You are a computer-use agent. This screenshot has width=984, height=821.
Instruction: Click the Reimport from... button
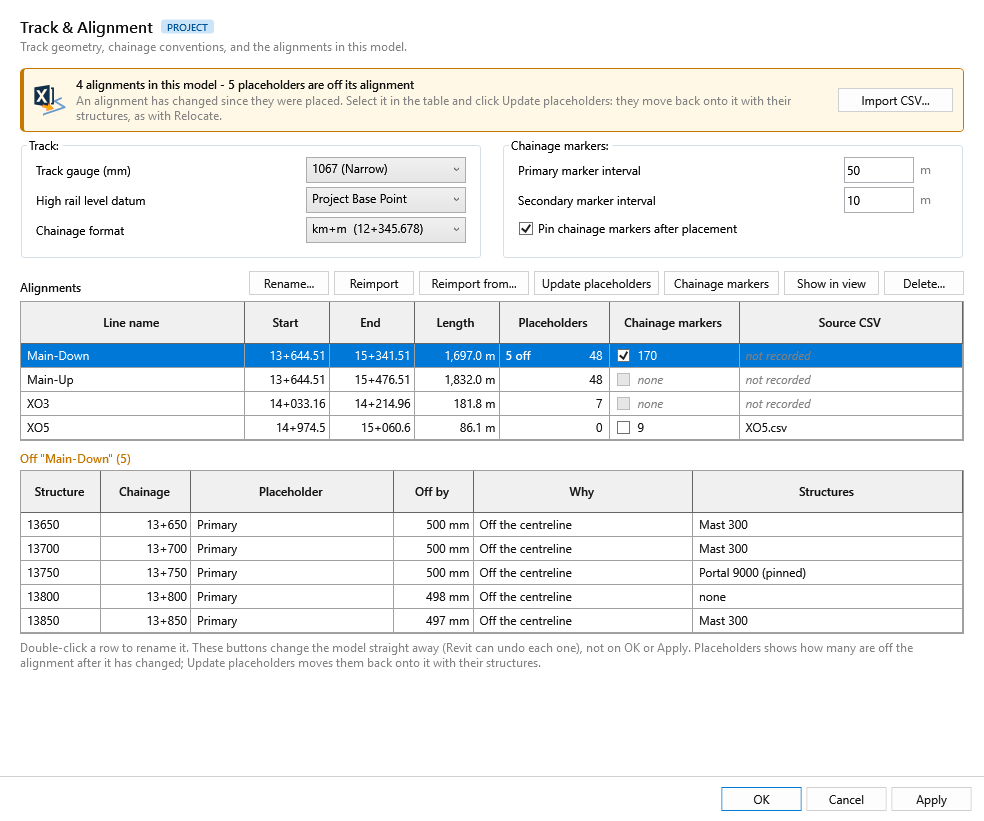[474, 284]
